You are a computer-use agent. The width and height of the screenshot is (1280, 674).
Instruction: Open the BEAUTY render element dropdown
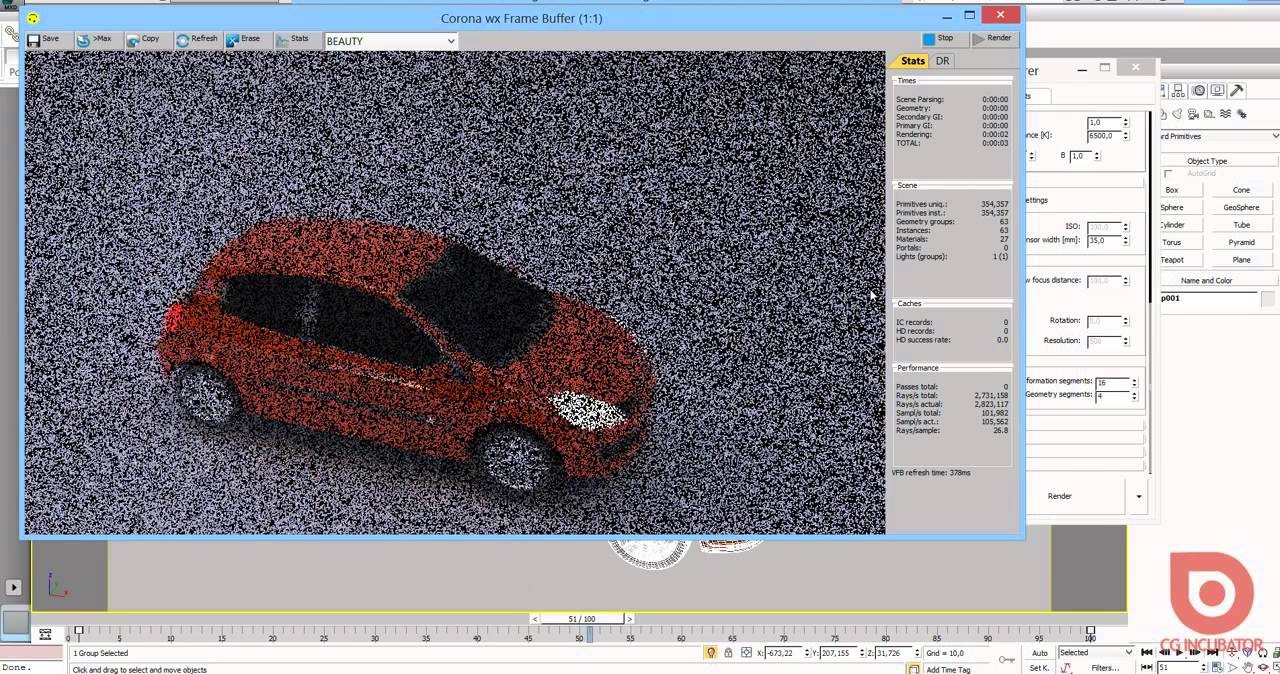391,41
